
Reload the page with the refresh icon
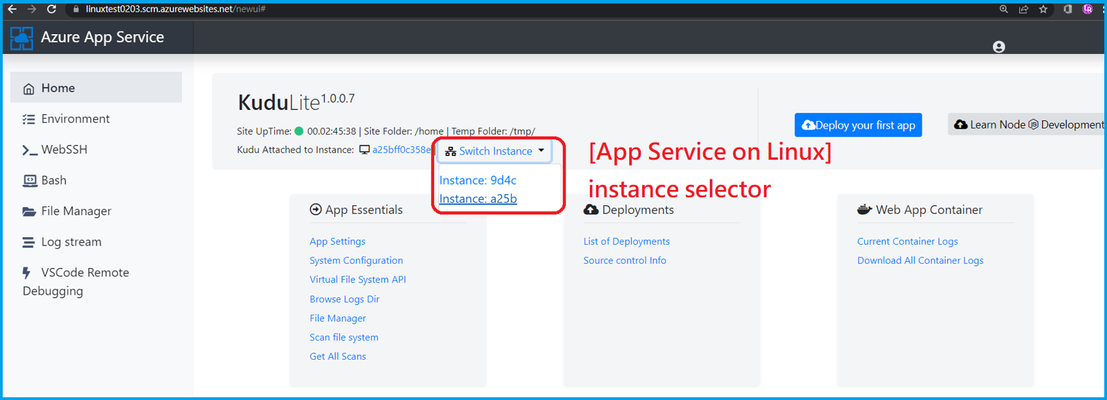coord(51,9)
